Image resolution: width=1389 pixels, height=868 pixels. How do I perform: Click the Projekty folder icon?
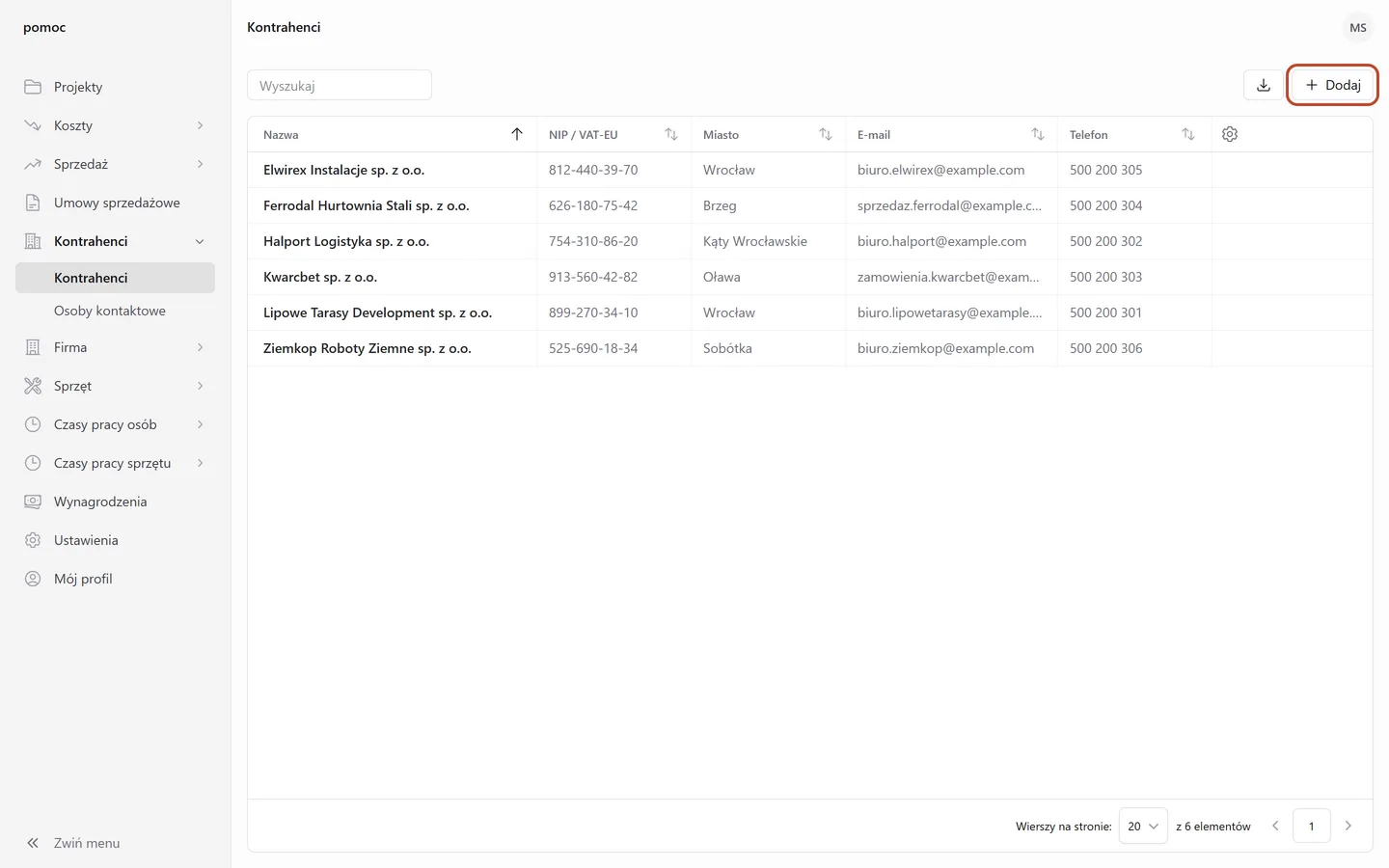[33, 87]
